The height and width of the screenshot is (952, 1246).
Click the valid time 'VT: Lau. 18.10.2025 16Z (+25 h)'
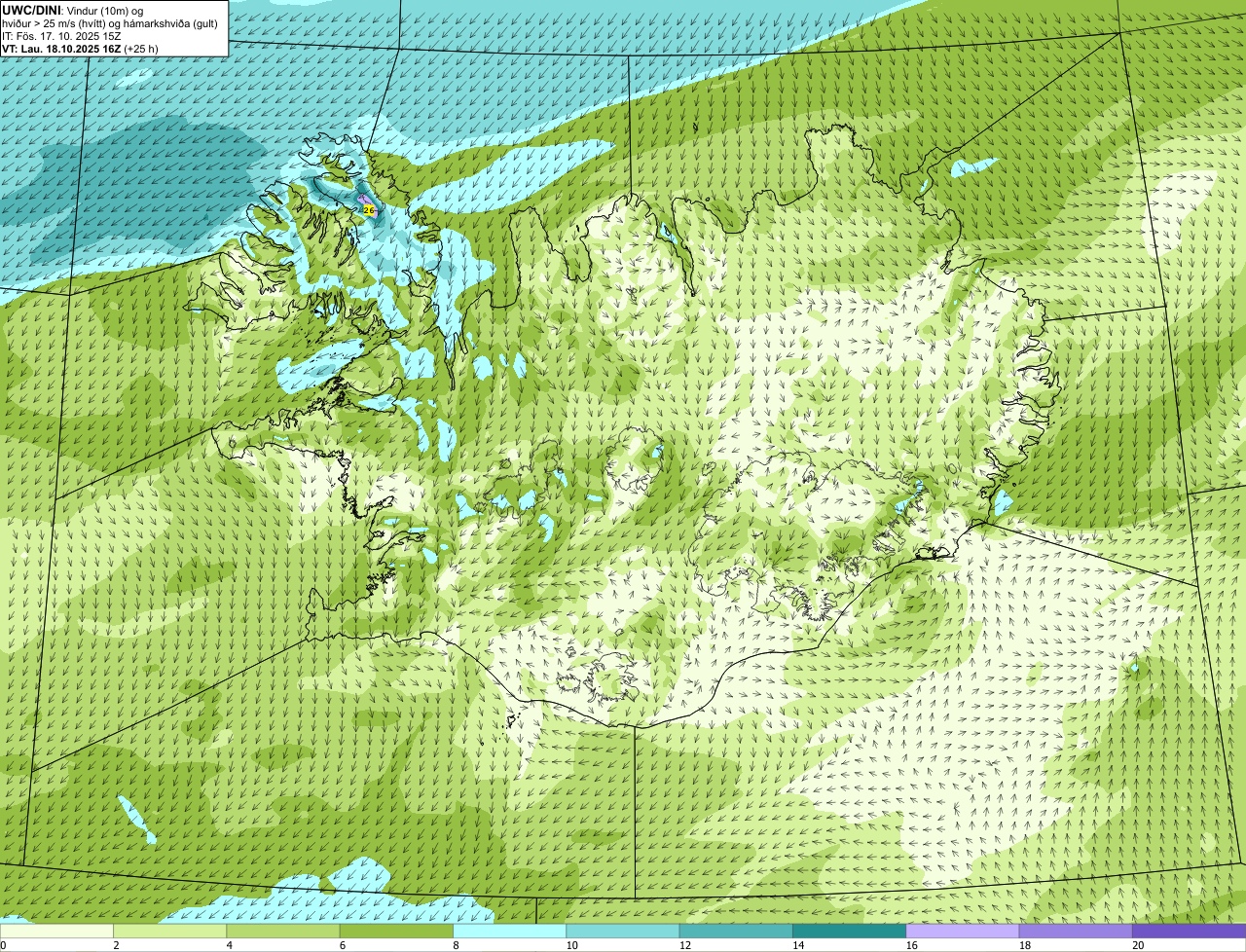click(x=80, y=49)
